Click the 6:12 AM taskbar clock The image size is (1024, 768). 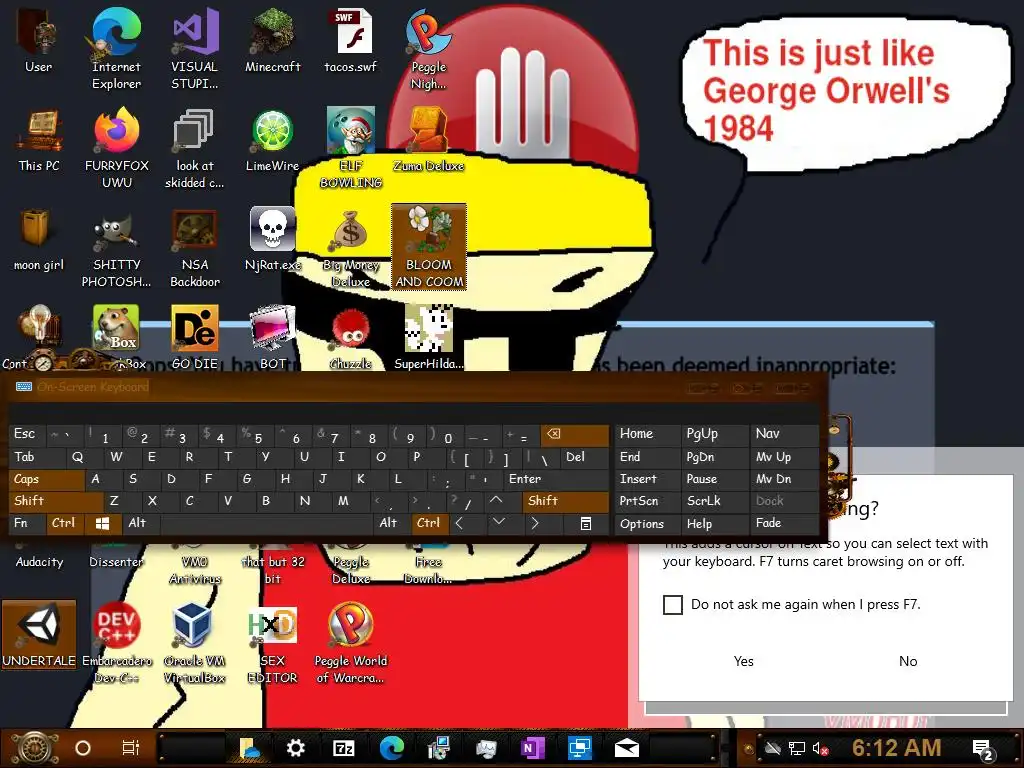897,748
